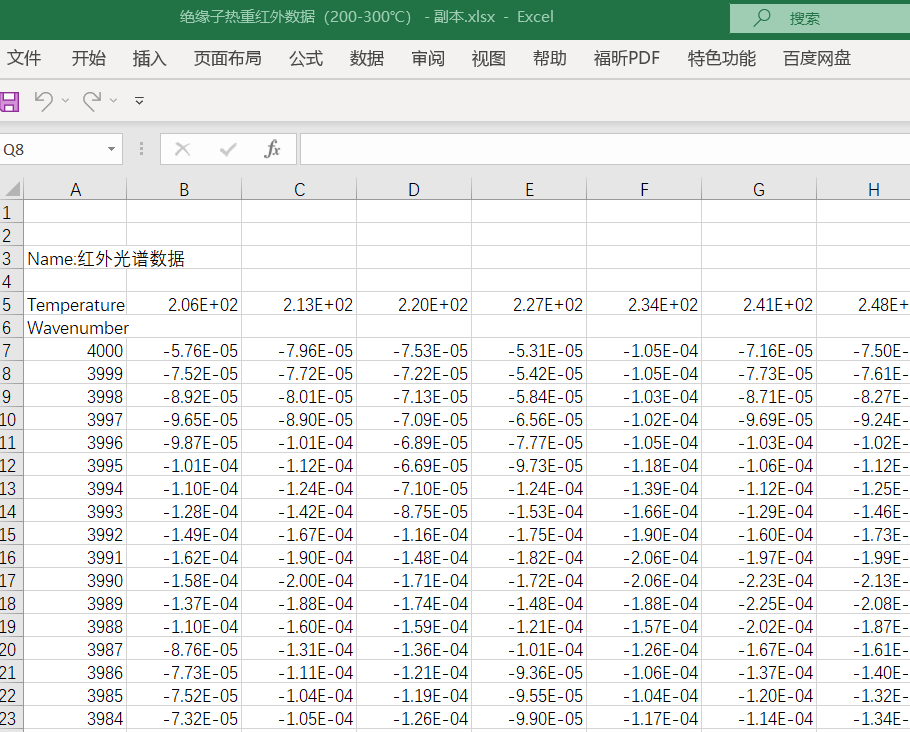
Task: Select cell -5.76E-05 in column B
Action: [184, 350]
